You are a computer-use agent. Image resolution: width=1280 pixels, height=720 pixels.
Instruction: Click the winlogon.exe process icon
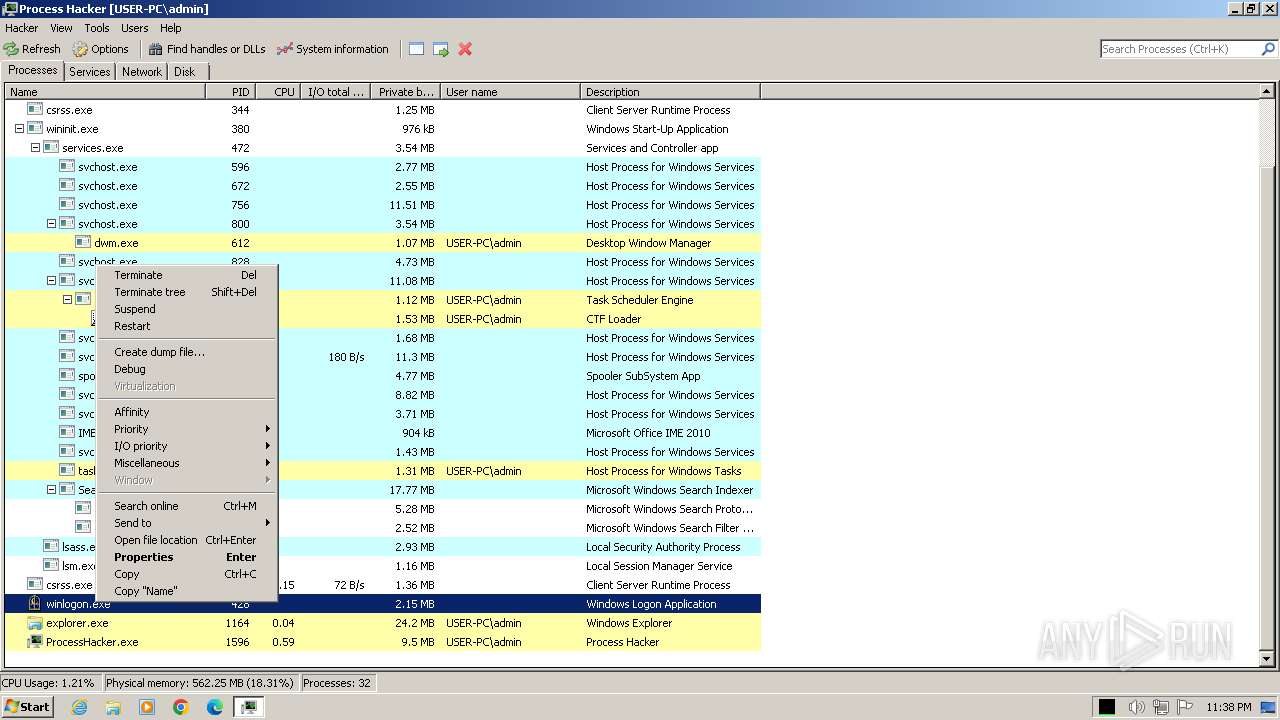click(35, 604)
